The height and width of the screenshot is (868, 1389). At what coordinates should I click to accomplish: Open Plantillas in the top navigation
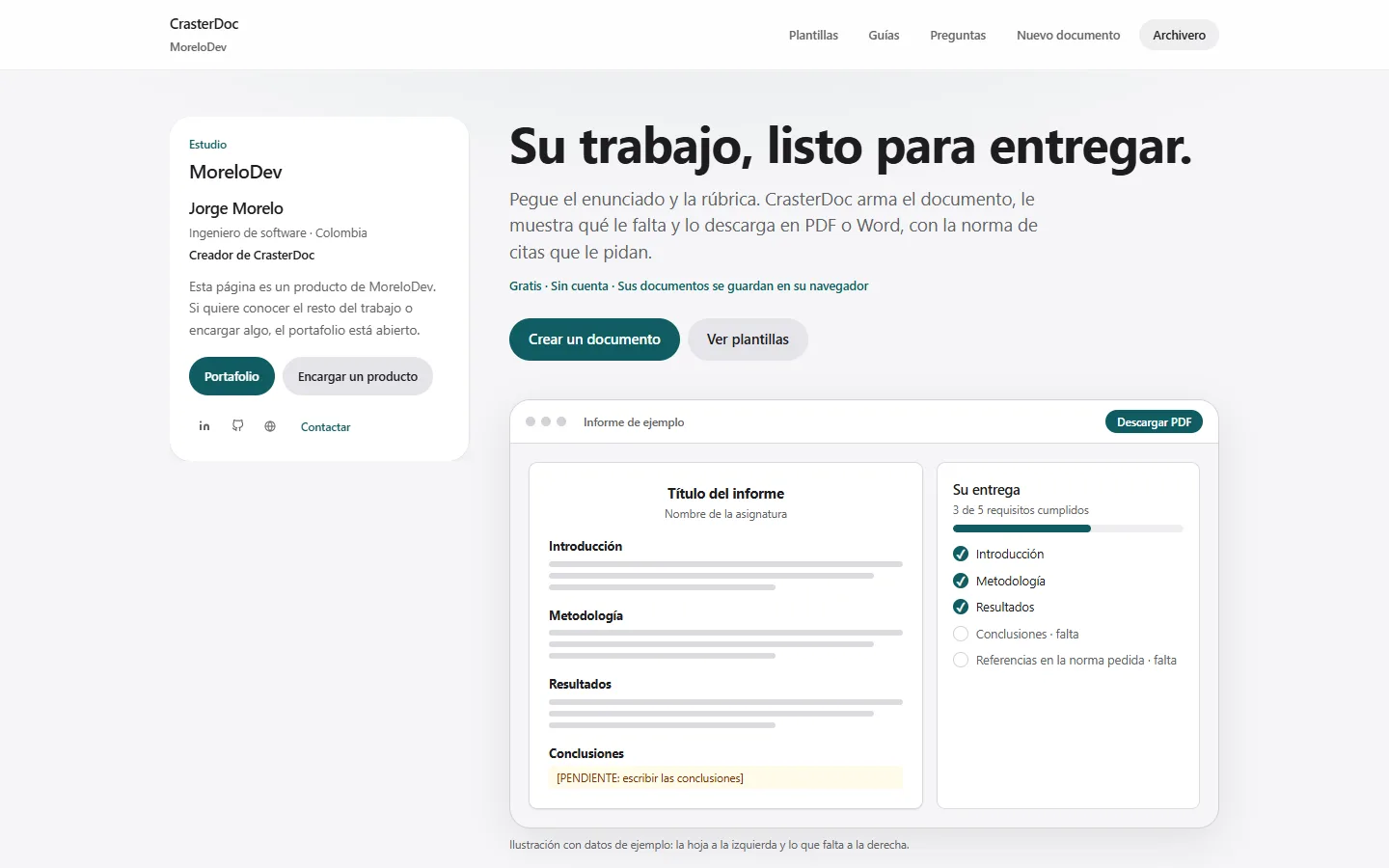point(813,35)
